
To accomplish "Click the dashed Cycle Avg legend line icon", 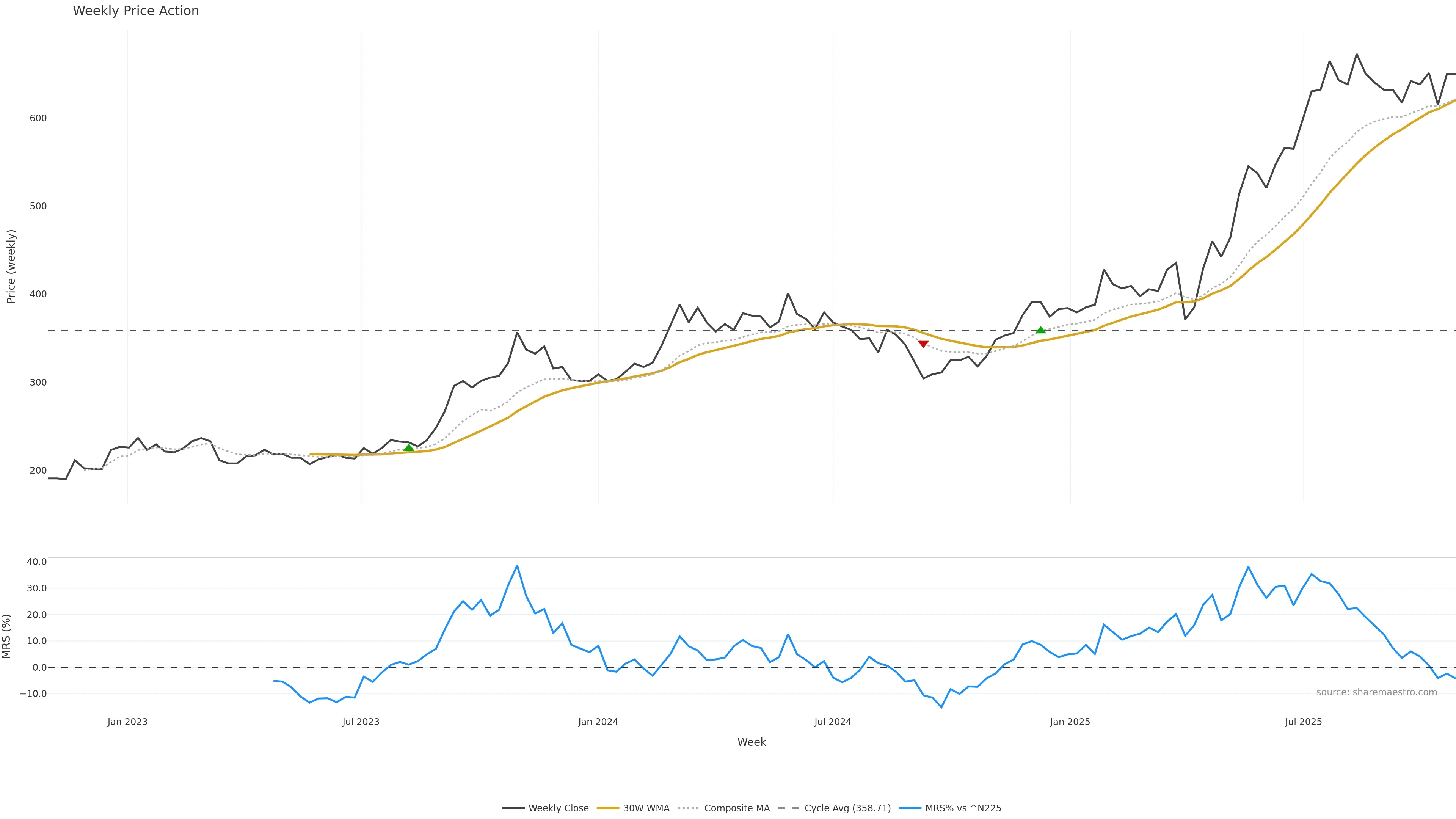I will click(x=789, y=808).
